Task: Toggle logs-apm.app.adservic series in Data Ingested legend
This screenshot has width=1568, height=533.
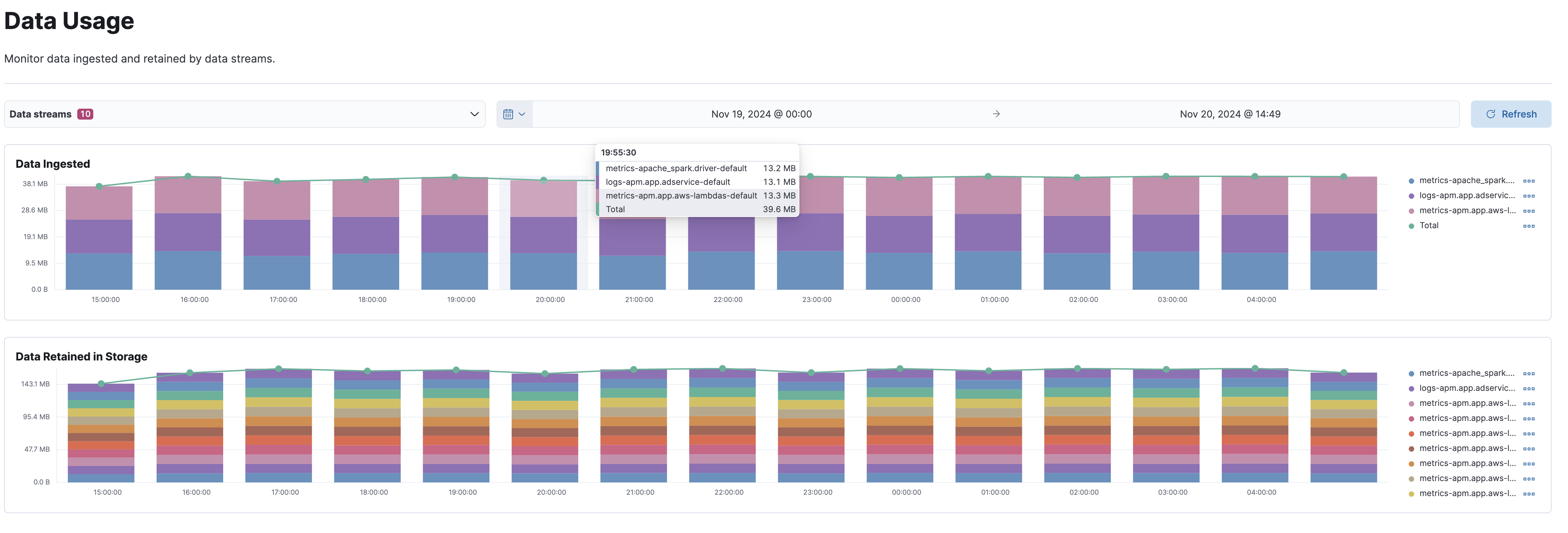Action: [1466, 195]
